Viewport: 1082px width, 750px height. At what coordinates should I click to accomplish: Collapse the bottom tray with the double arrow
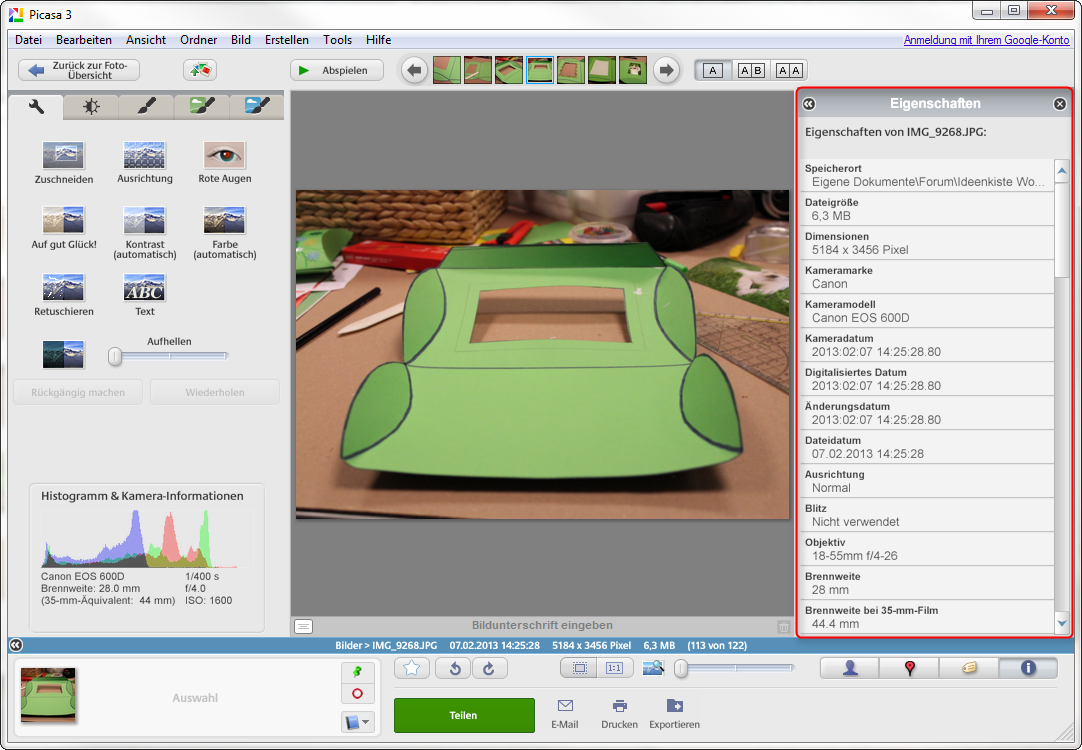point(15,646)
